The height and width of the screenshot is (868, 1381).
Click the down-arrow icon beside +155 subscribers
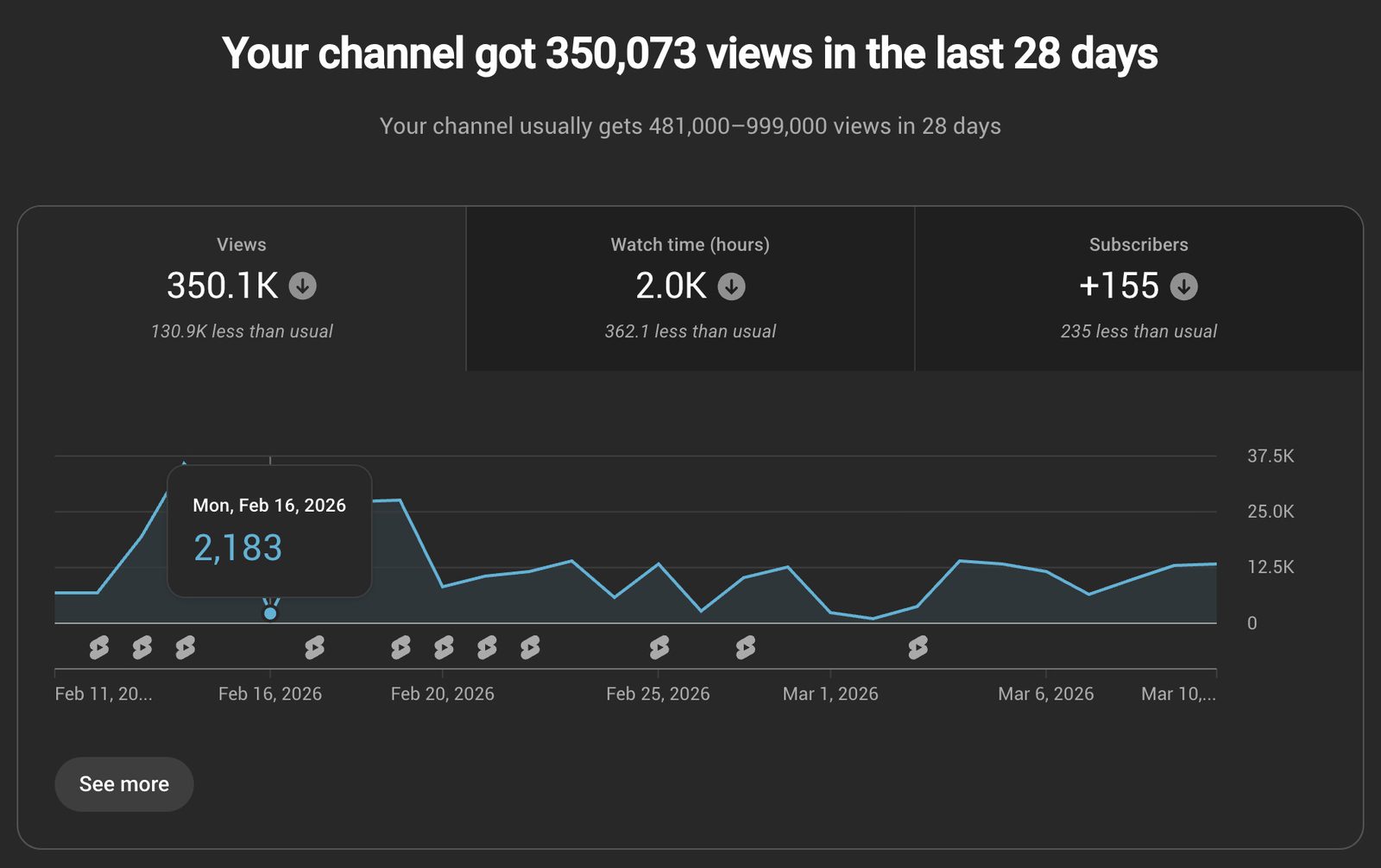click(x=1183, y=286)
